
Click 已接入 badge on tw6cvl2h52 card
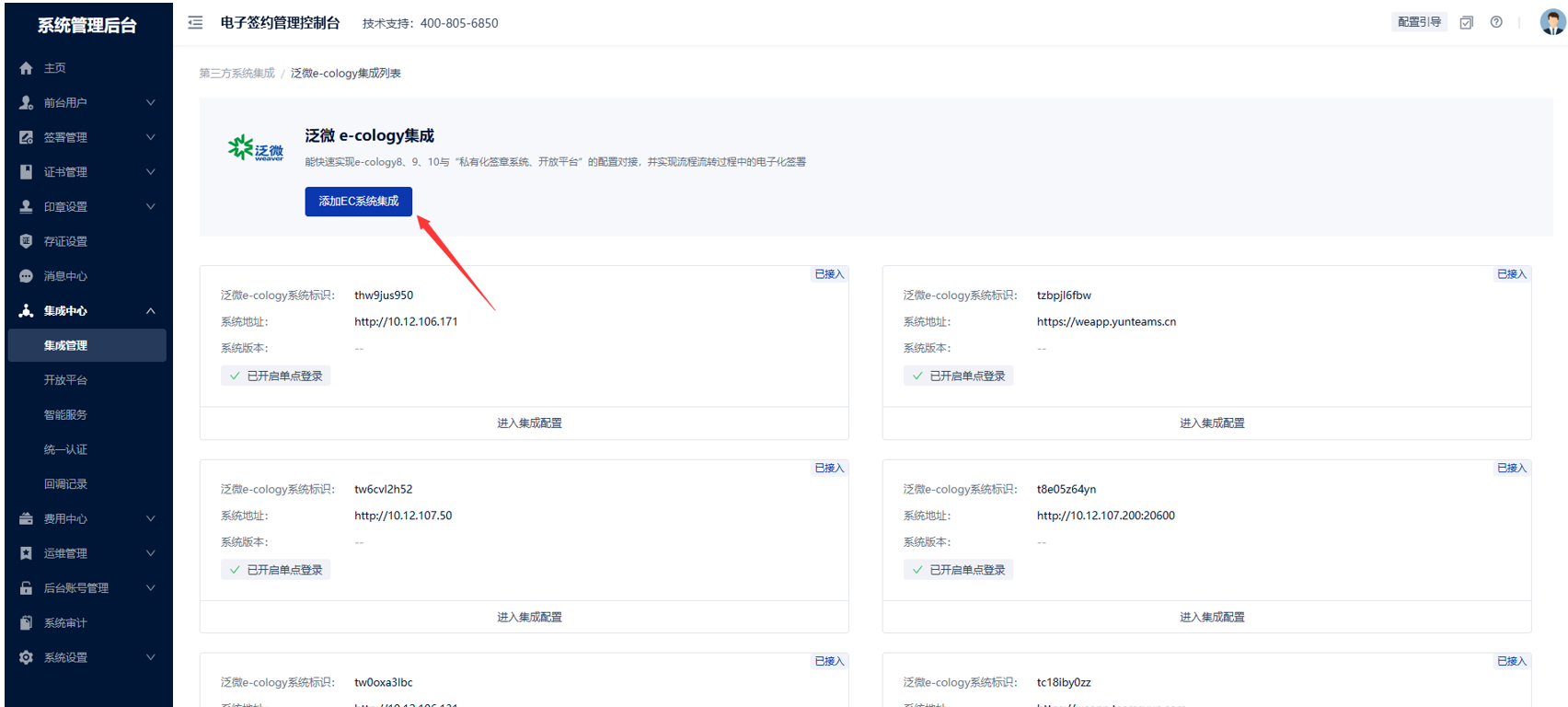[829, 468]
